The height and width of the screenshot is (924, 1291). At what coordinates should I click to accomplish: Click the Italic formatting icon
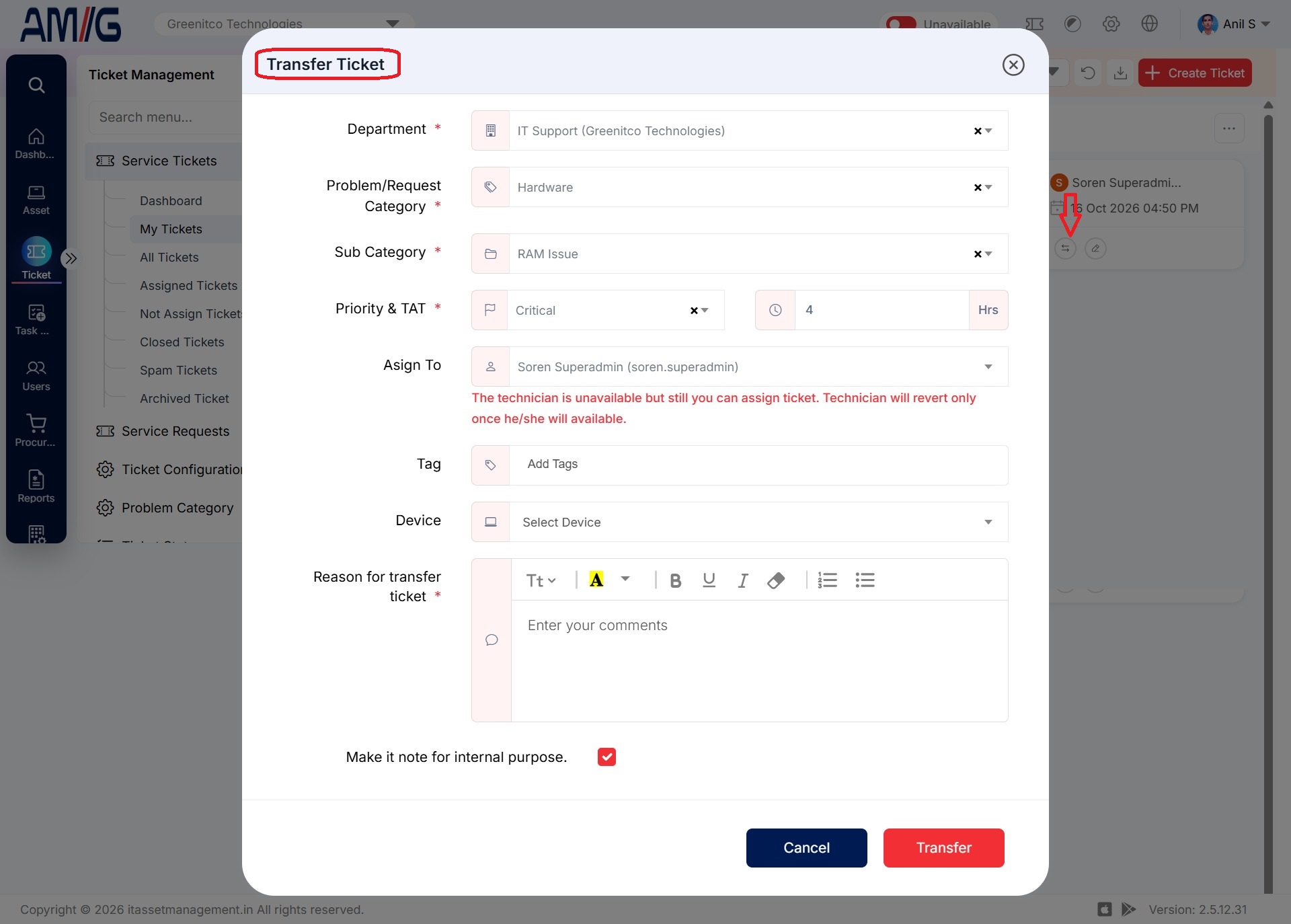(x=742, y=580)
